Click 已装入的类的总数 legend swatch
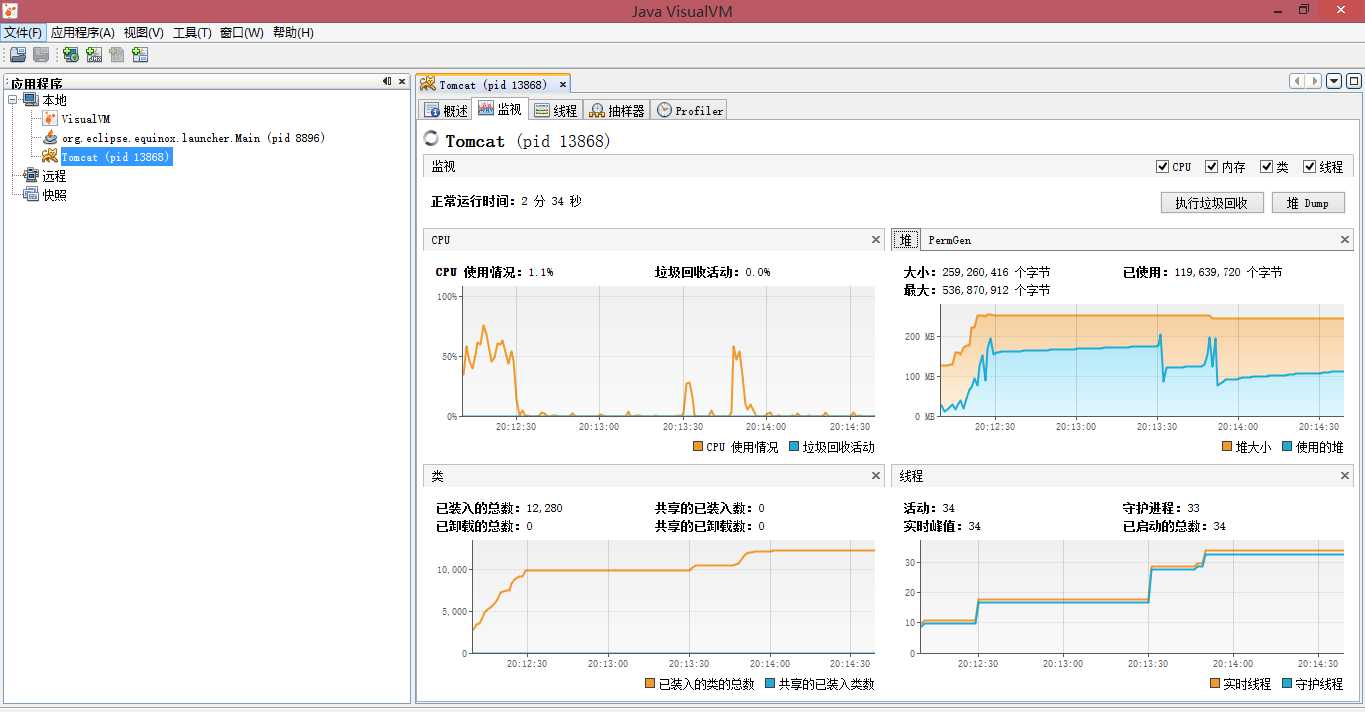The width and height of the screenshot is (1365, 712). tap(650, 684)
